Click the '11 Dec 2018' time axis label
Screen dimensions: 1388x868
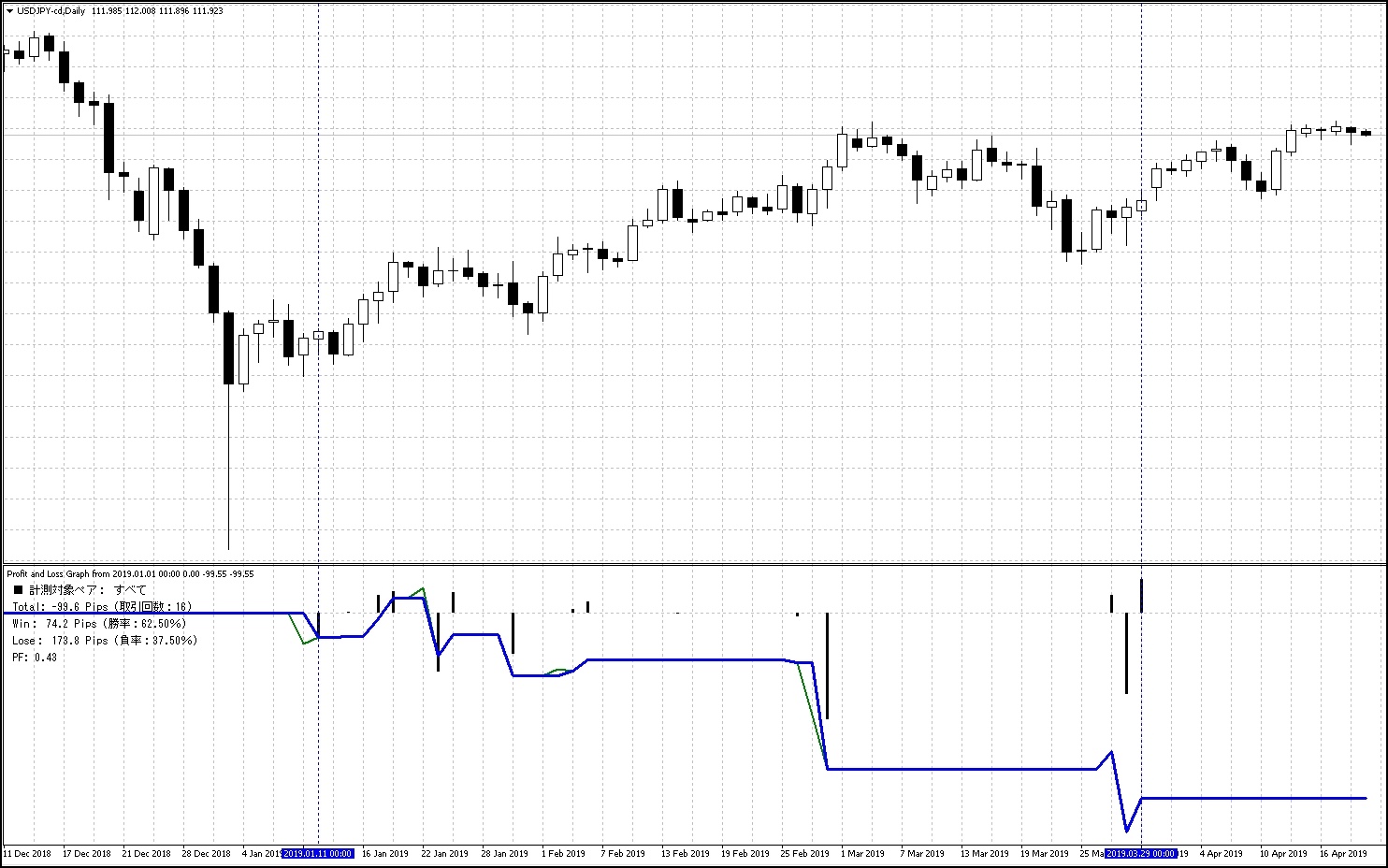click(x=27, y=853)
